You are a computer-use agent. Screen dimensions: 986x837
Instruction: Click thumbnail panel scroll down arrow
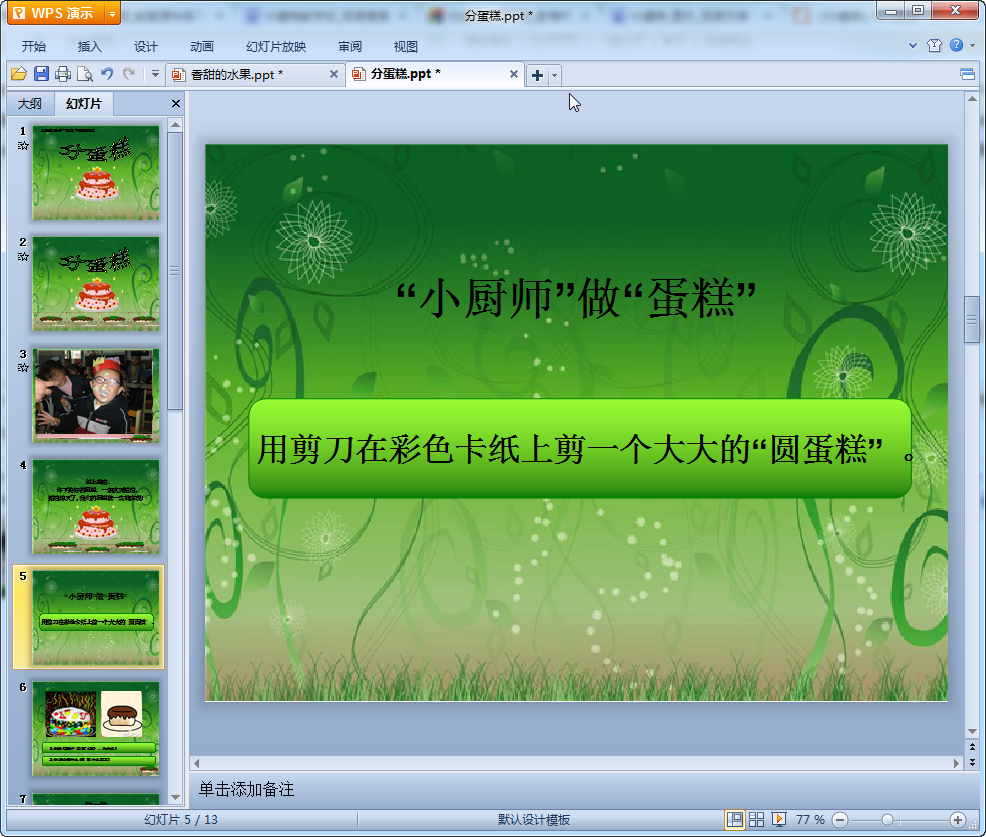coord(175,797)
